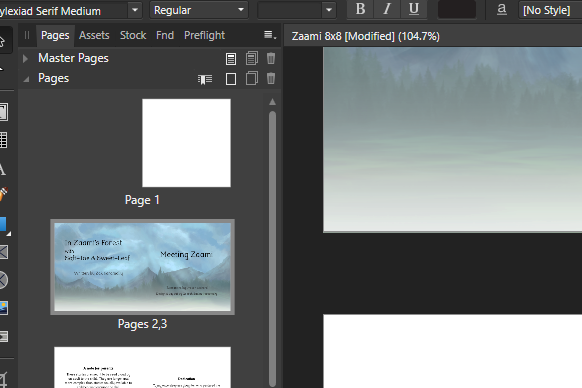Delete master page with trash icon
Image resolution: width=582 pixels, height=388 pixels.
point(271,58)
